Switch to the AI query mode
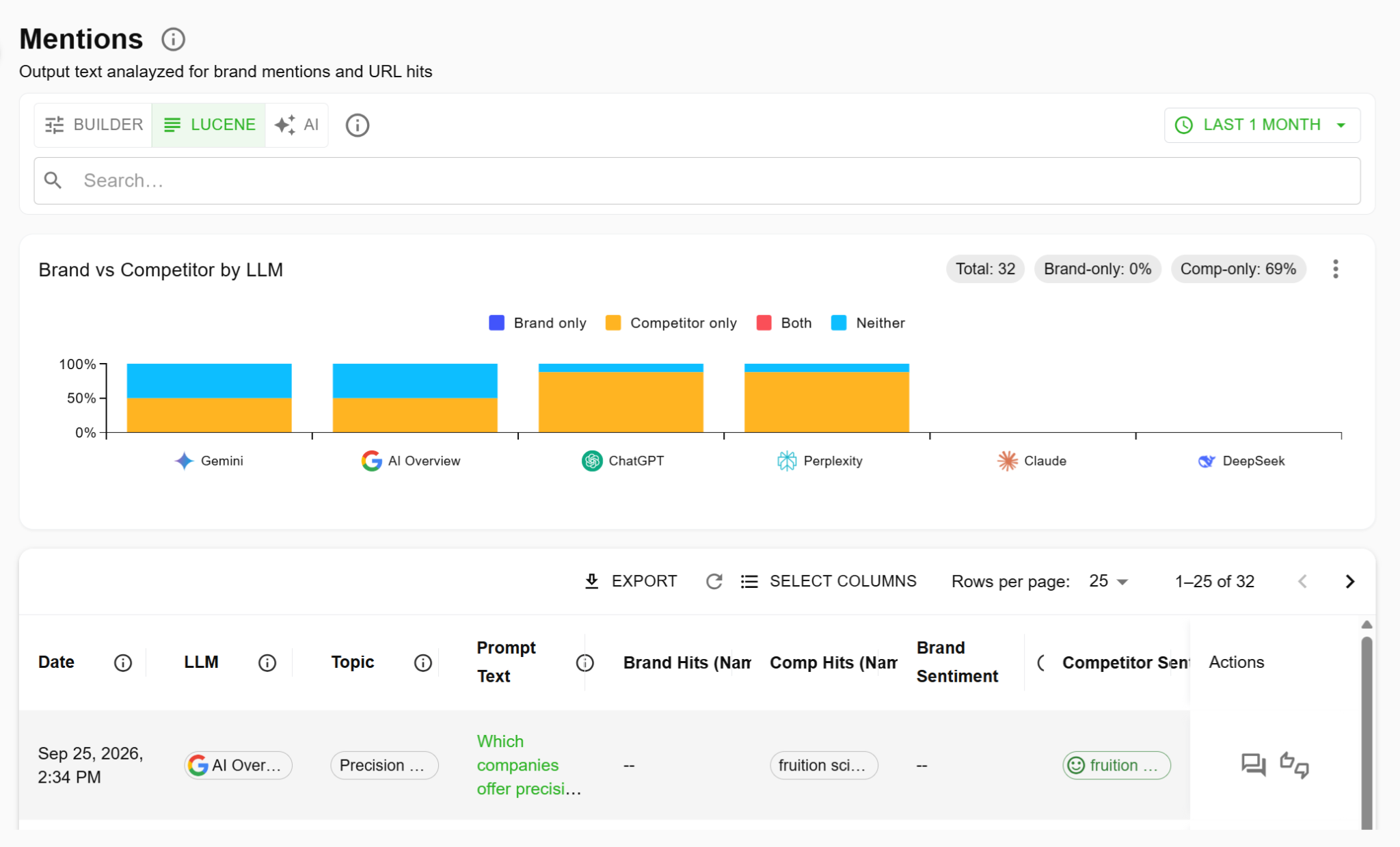This screenshot has height=847, width=1400. coord(297,125)
